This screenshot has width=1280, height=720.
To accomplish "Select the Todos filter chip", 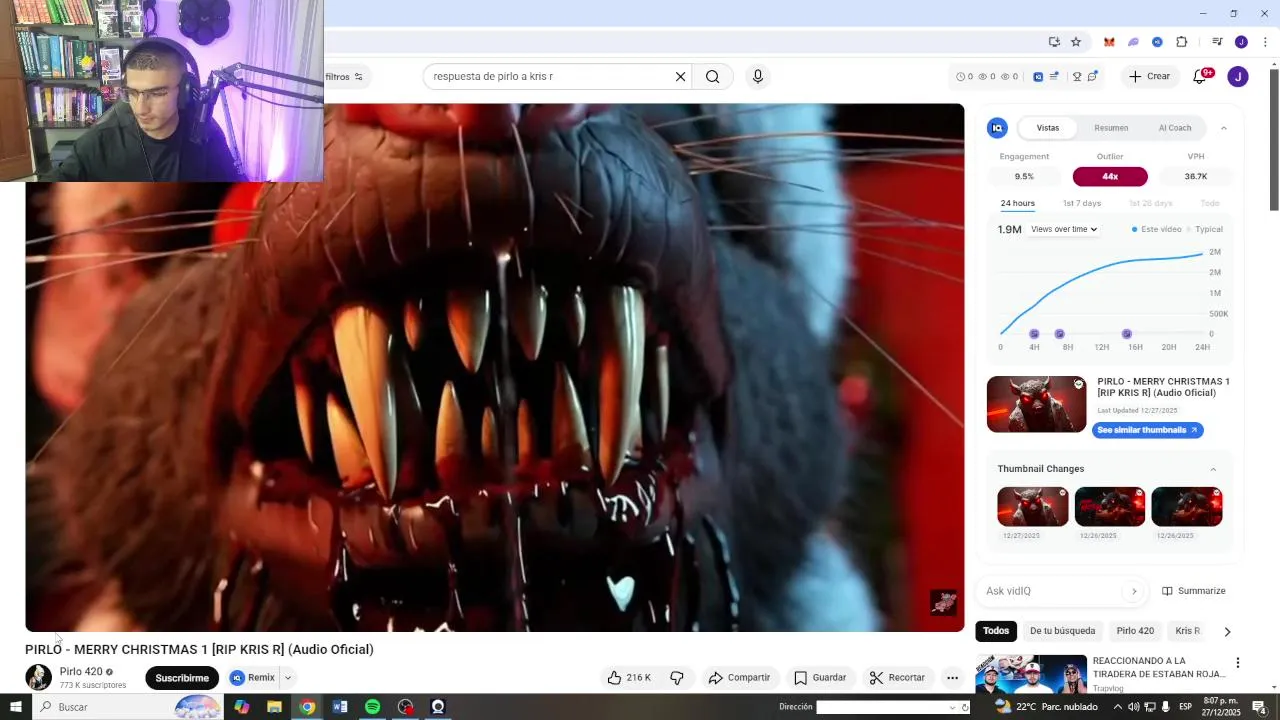I will [x=996, y=631].
